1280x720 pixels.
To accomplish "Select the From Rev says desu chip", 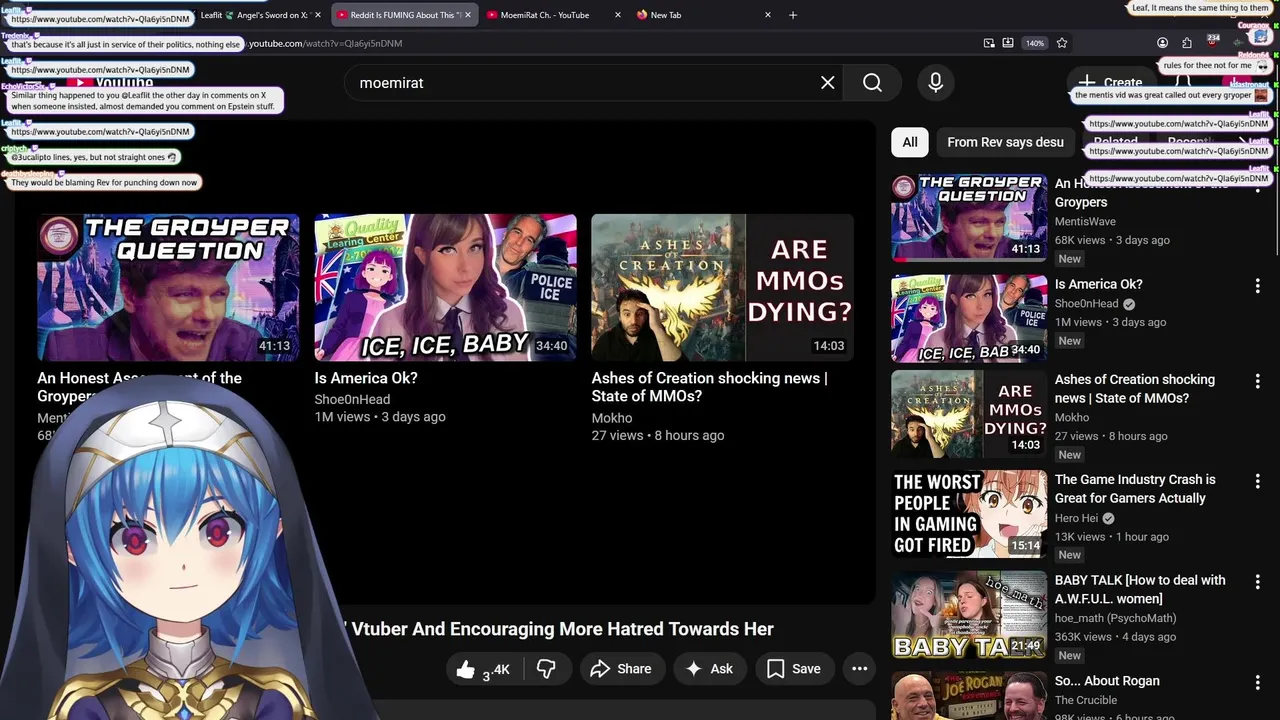I will click(1005, 142).
